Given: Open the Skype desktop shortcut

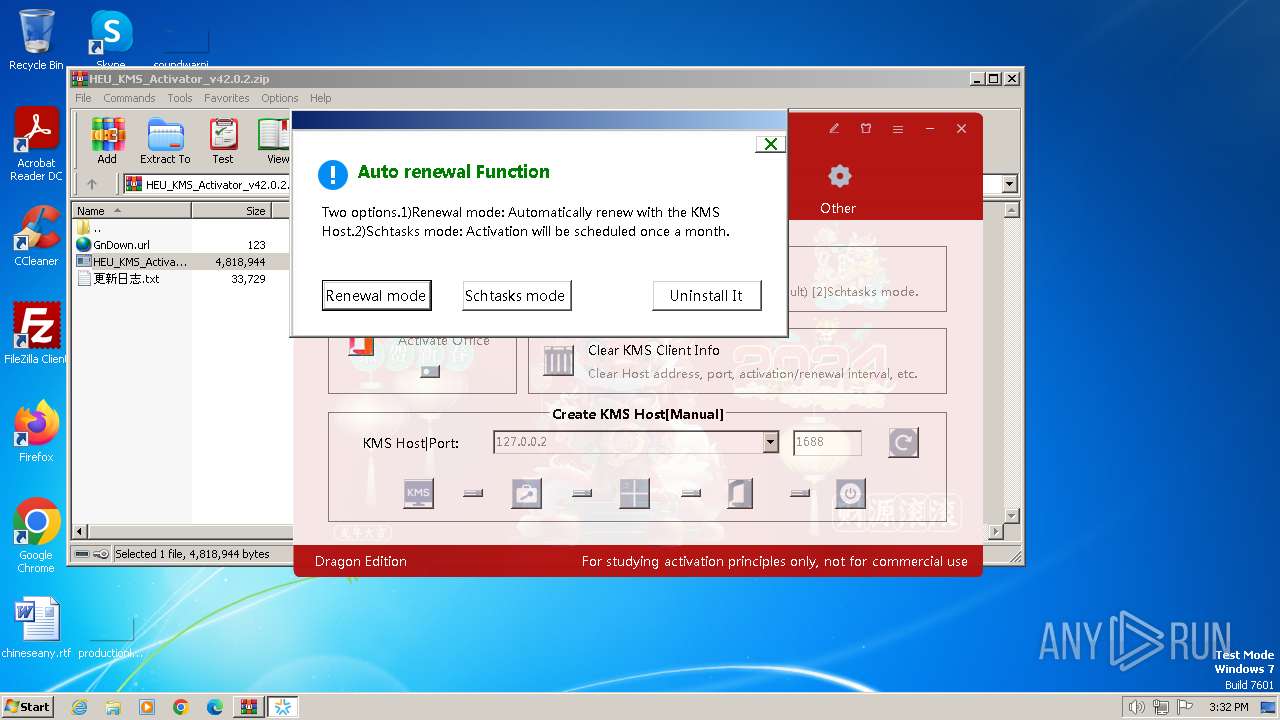Looking at the screenshot, I should pyautogui.click(x=111, y=38).
